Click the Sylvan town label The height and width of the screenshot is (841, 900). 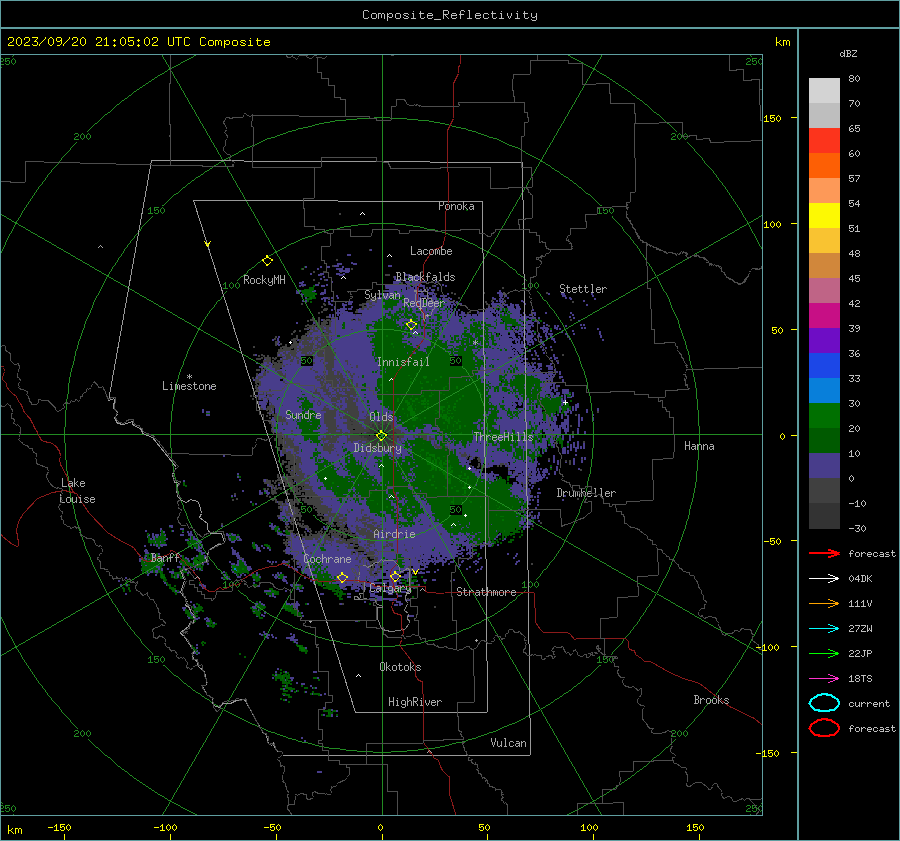[x=382, y=295]
